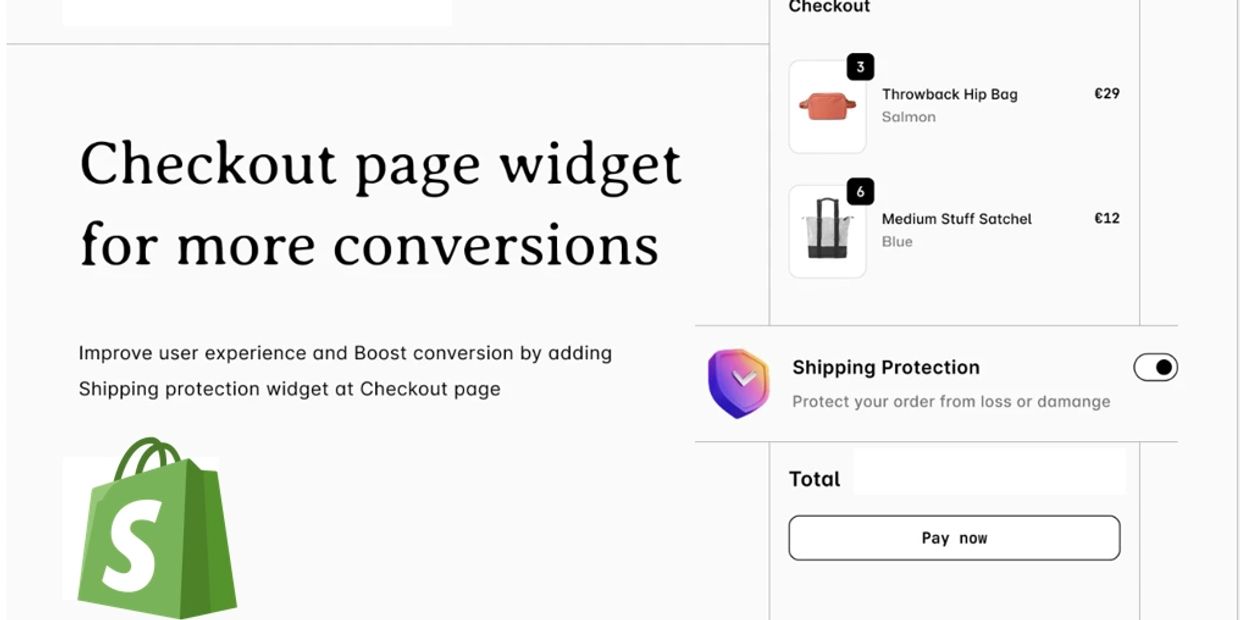Screen dimensions: 1240x620
Task: Click the purple shield Shipping Protection icon
Action: (x=738, y=382)
